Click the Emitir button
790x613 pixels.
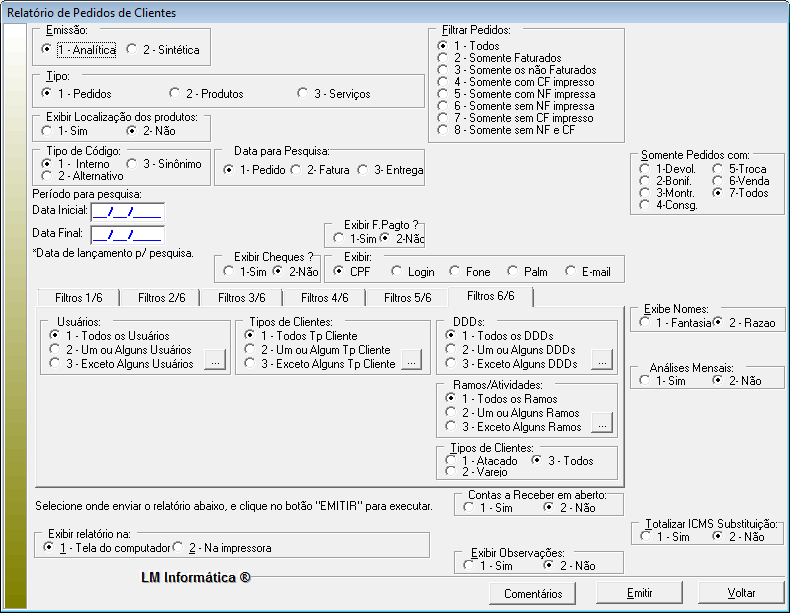coord(639,593)
